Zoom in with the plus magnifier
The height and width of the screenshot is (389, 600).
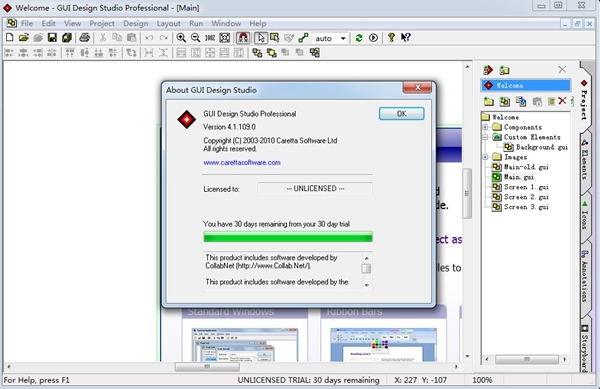tap(181, 37)
